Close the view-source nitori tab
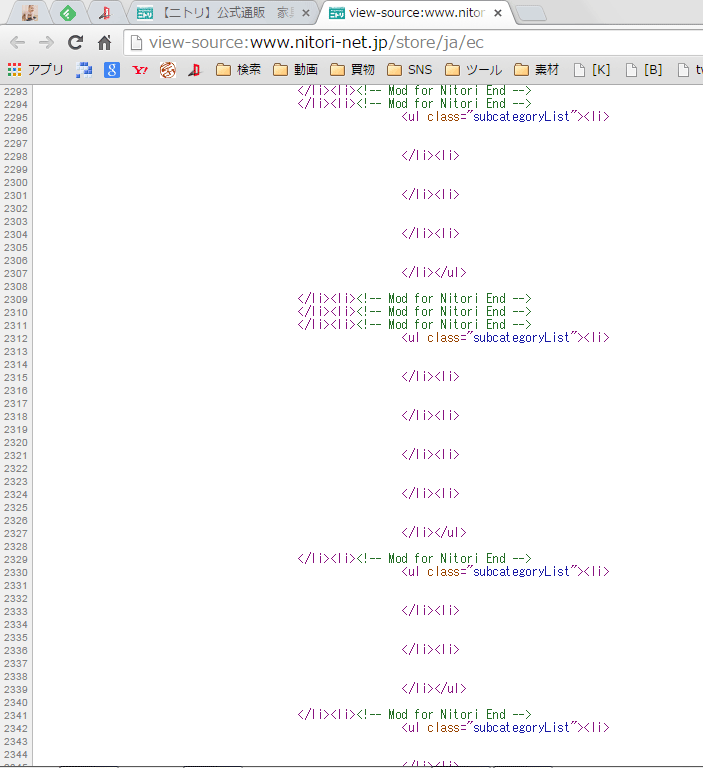 pyautogui.click(x=498, y=13)
